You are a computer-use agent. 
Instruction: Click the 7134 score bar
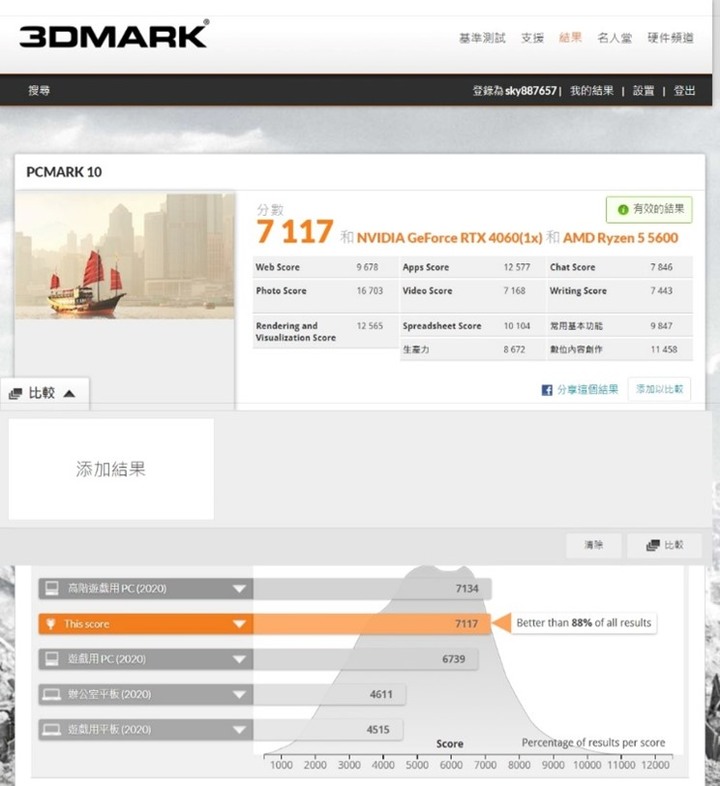(372, 588)
